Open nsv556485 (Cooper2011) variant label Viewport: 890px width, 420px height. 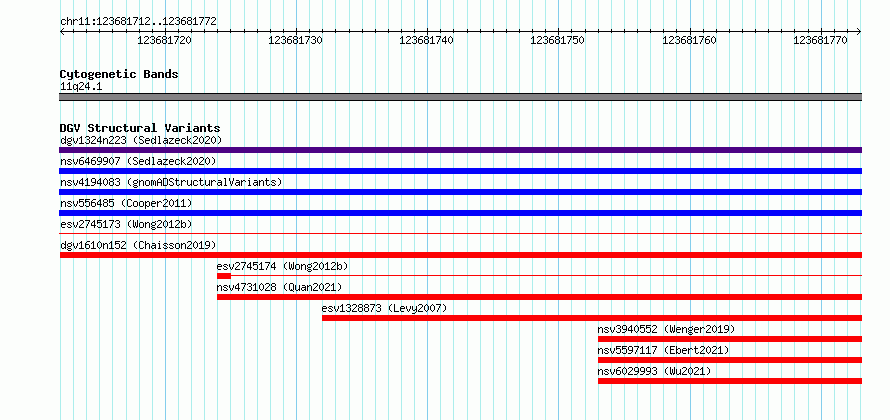point(126,203)
